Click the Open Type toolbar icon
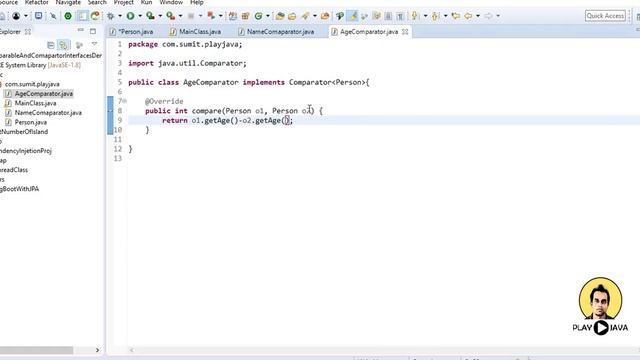 click(280, 16)
